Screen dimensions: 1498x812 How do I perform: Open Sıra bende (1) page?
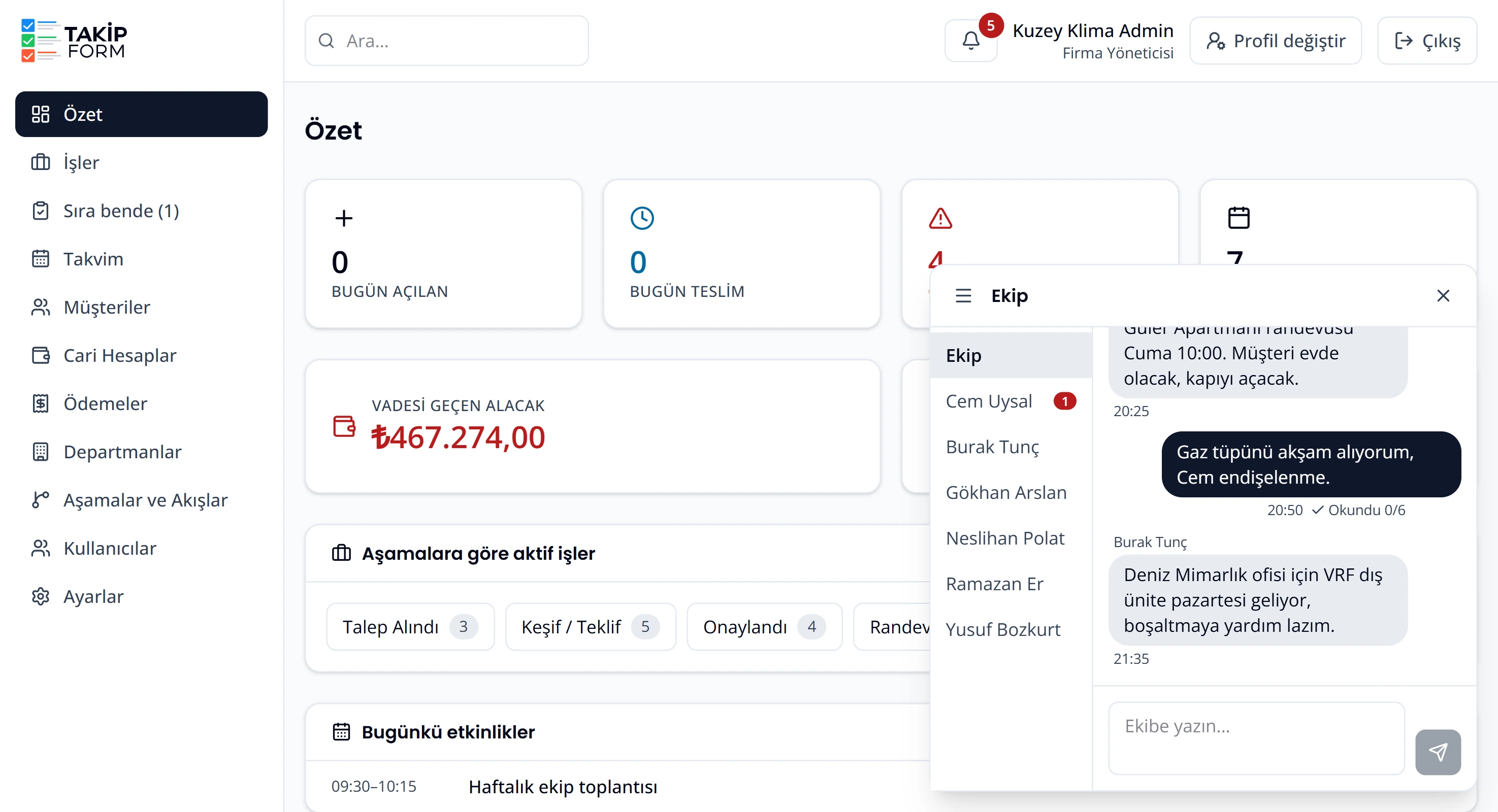141,211
